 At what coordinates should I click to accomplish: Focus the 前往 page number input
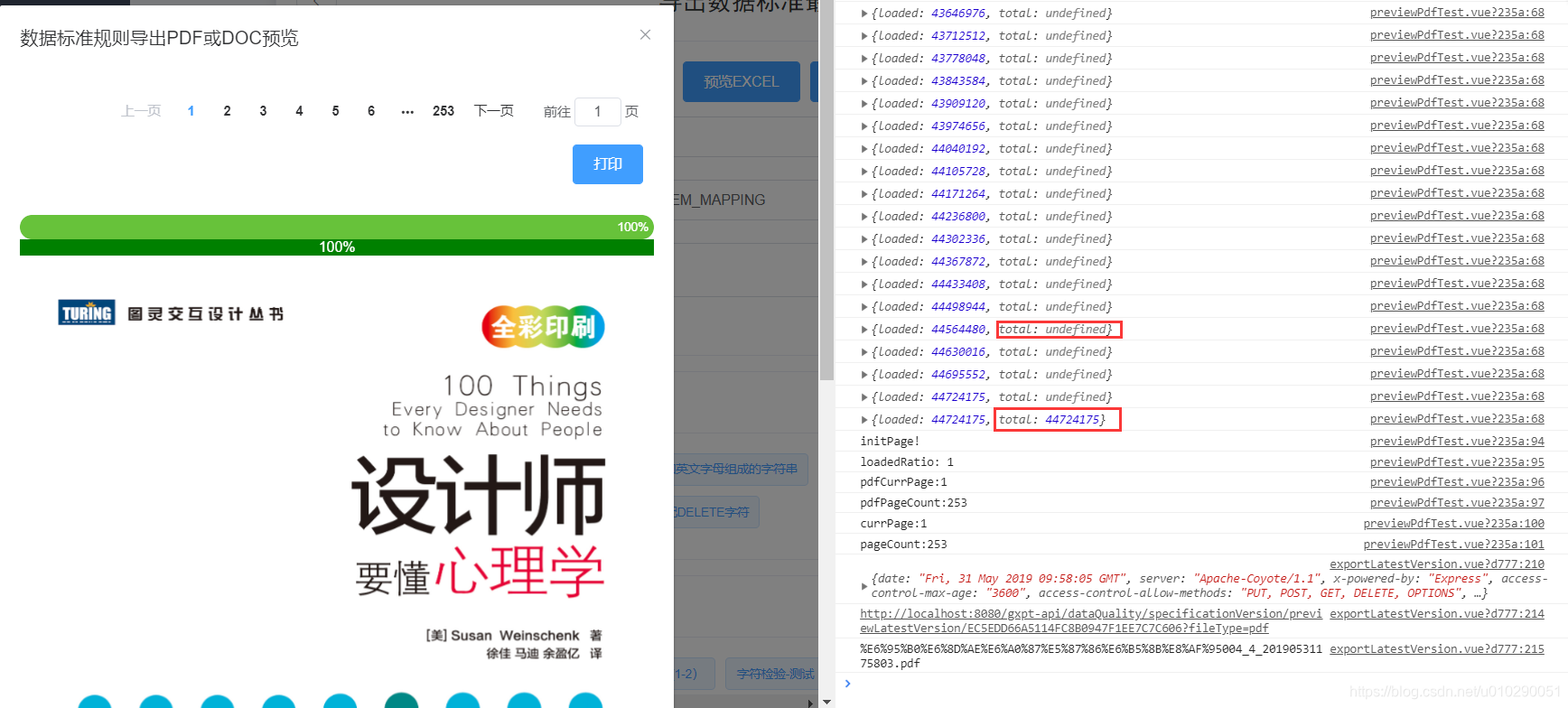[597, 111]
